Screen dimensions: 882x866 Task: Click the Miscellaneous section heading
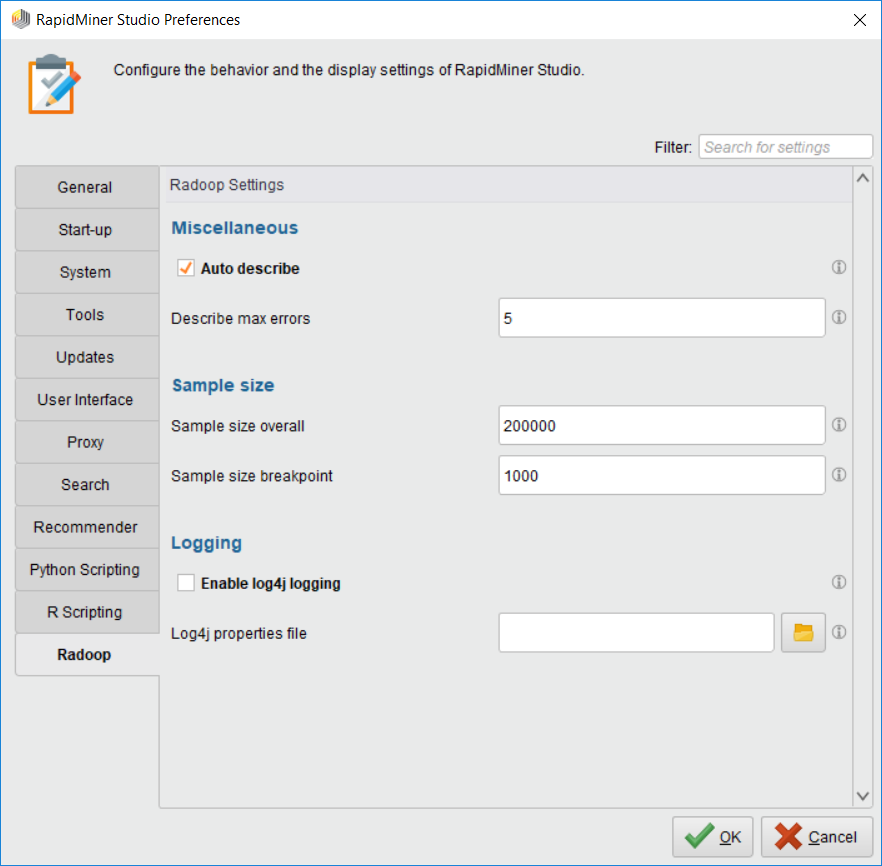click(x=235, y=228)
